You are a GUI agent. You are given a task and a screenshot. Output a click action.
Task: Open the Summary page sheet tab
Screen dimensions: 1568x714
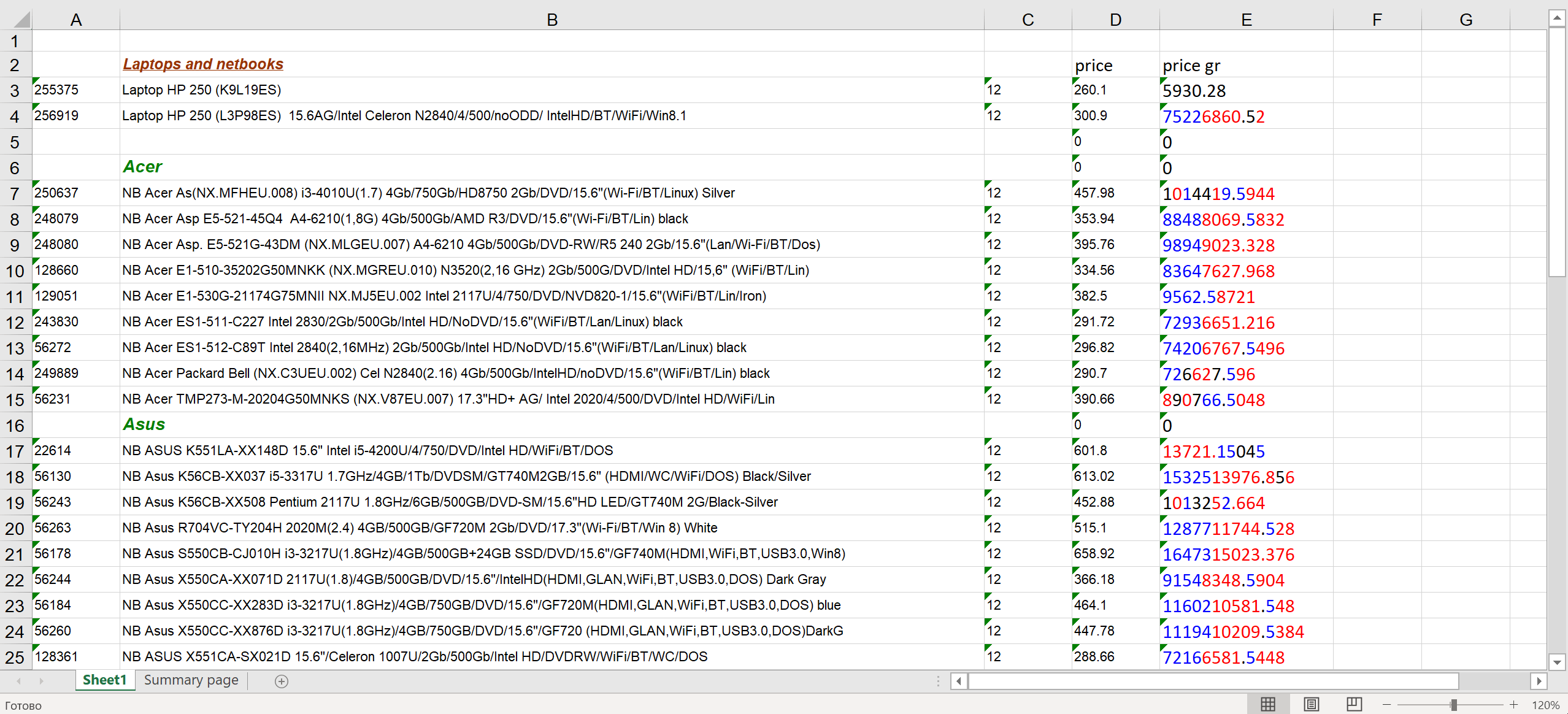[x=191, y=680]
